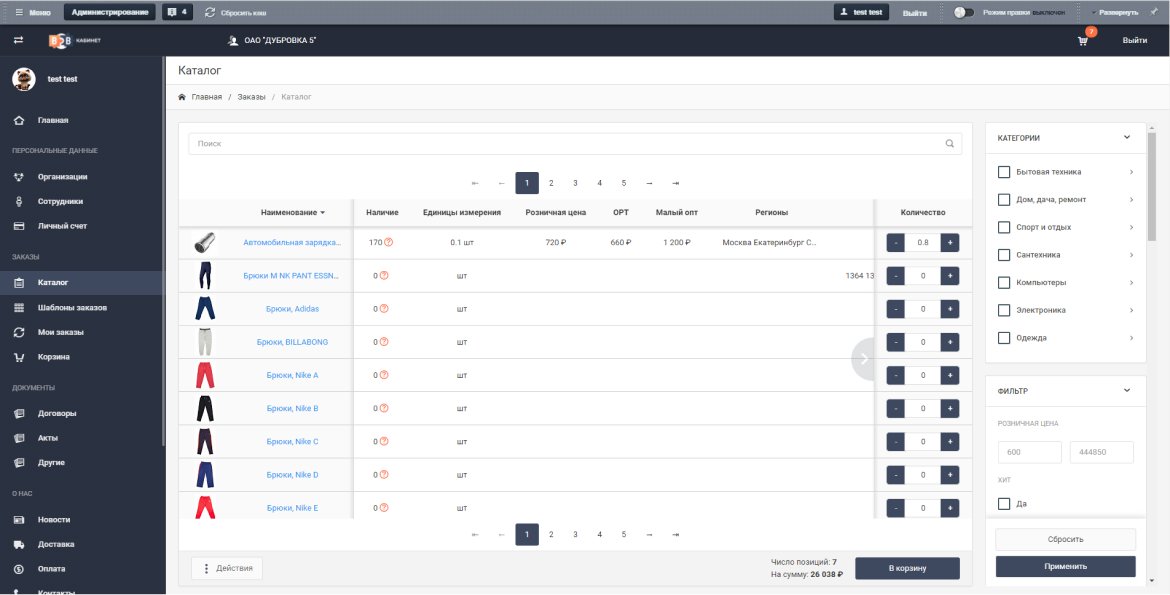Click the minimum retail price field 600
Image resolution: width=1170 pixels, height=595 pixels.
(1030, 452)
